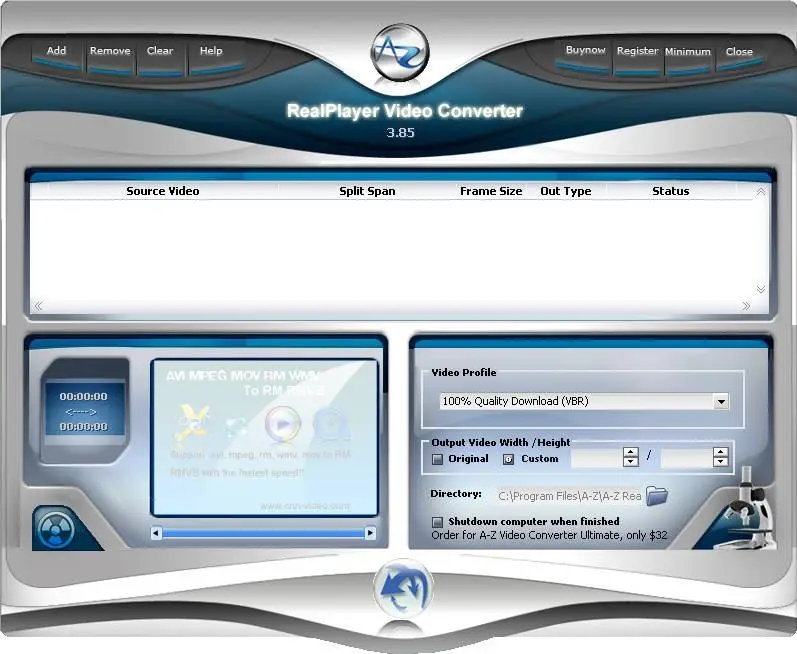This screenshot has height=654, width=797.
Task: Click the A-Z logo orb
Action: coord(400,52)
